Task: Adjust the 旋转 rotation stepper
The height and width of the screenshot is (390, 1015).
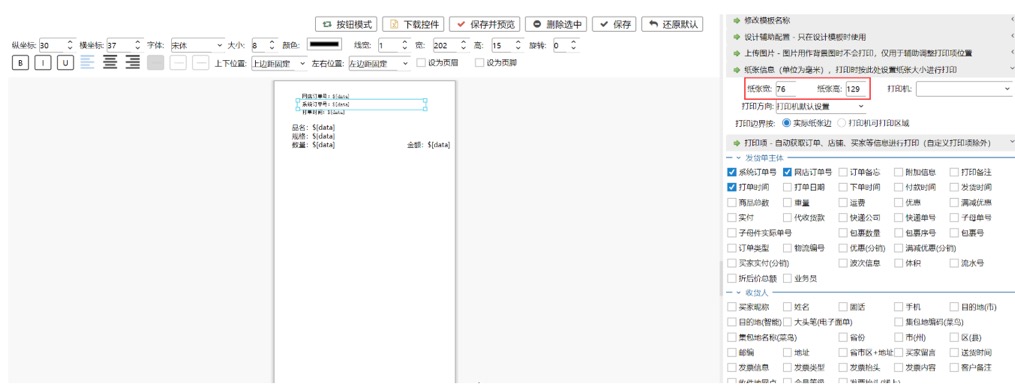Action: tap(574, 45)
